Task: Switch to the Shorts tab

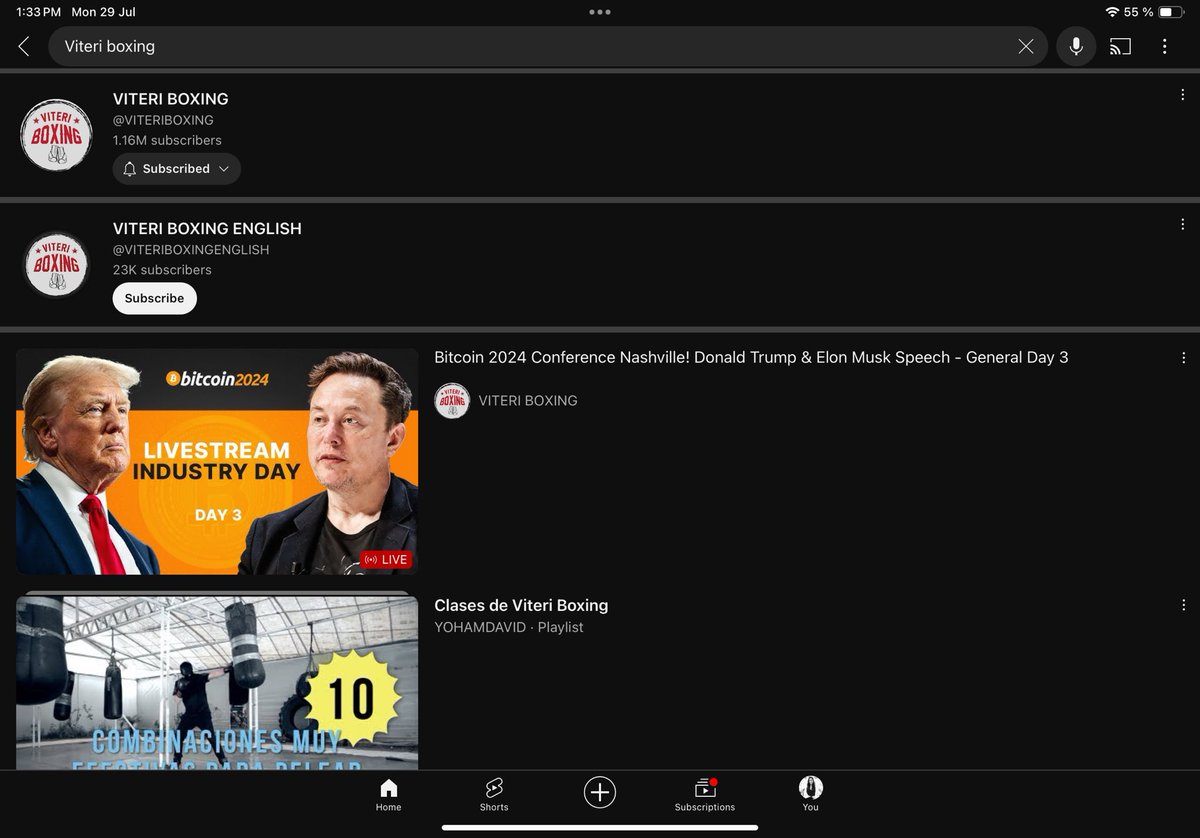Action: [494, 795]
